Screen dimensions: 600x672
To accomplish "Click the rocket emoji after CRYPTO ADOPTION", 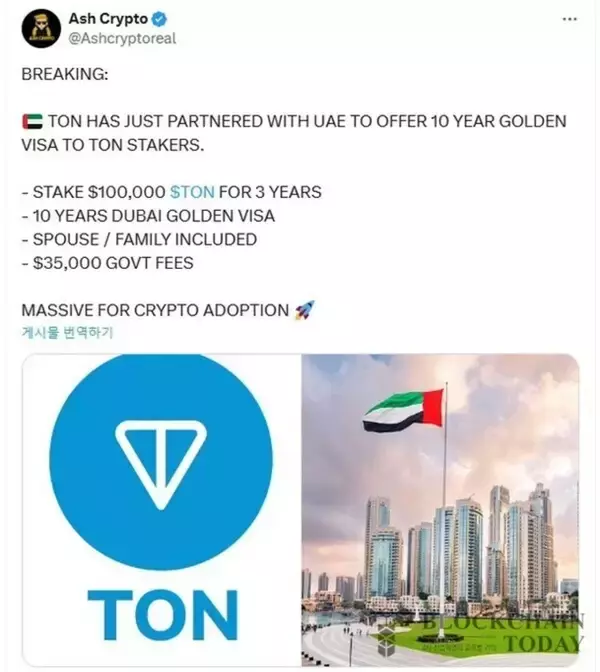I will 306,311.
